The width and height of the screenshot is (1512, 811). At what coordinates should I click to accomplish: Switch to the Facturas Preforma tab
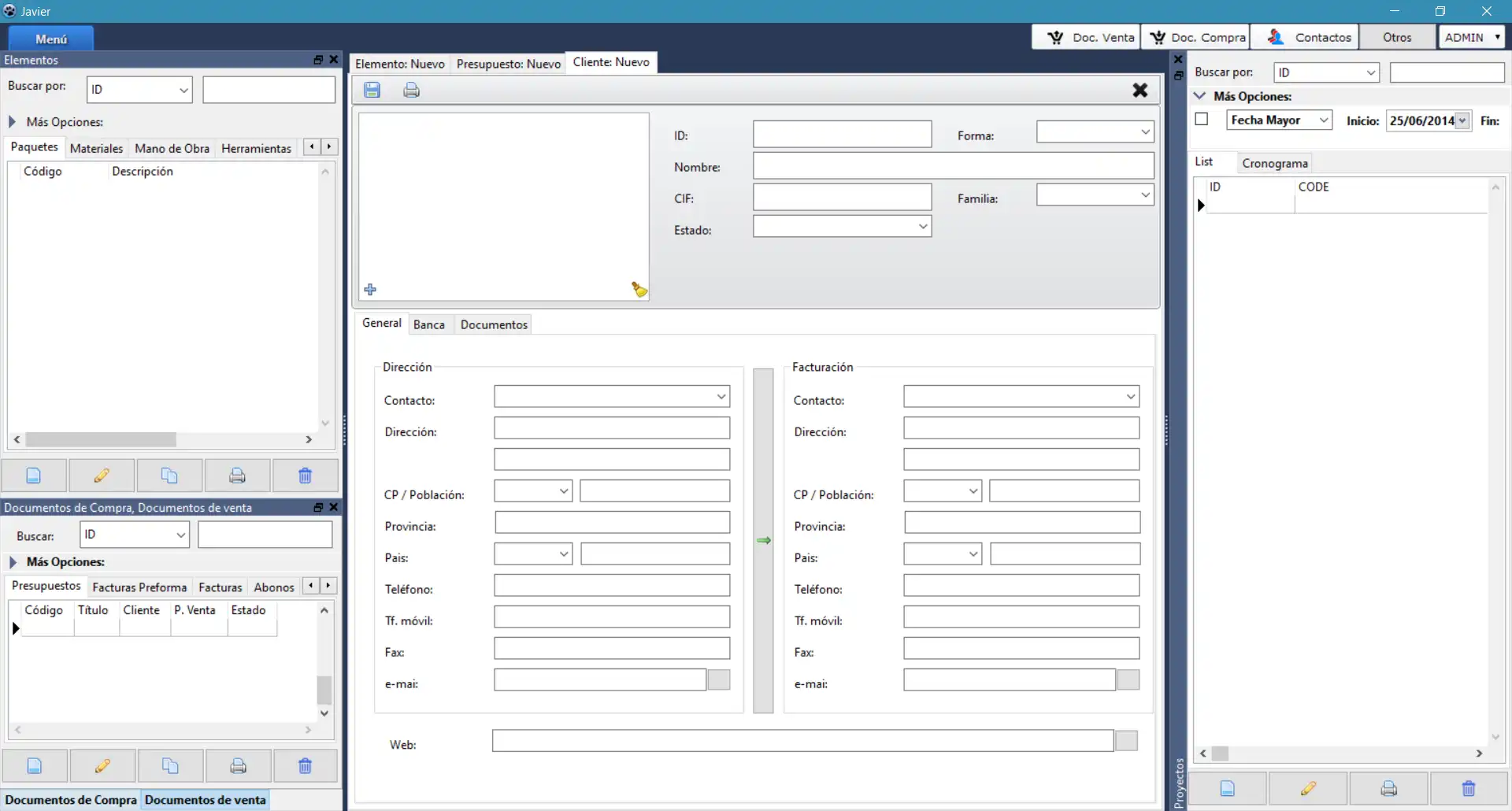139,587
